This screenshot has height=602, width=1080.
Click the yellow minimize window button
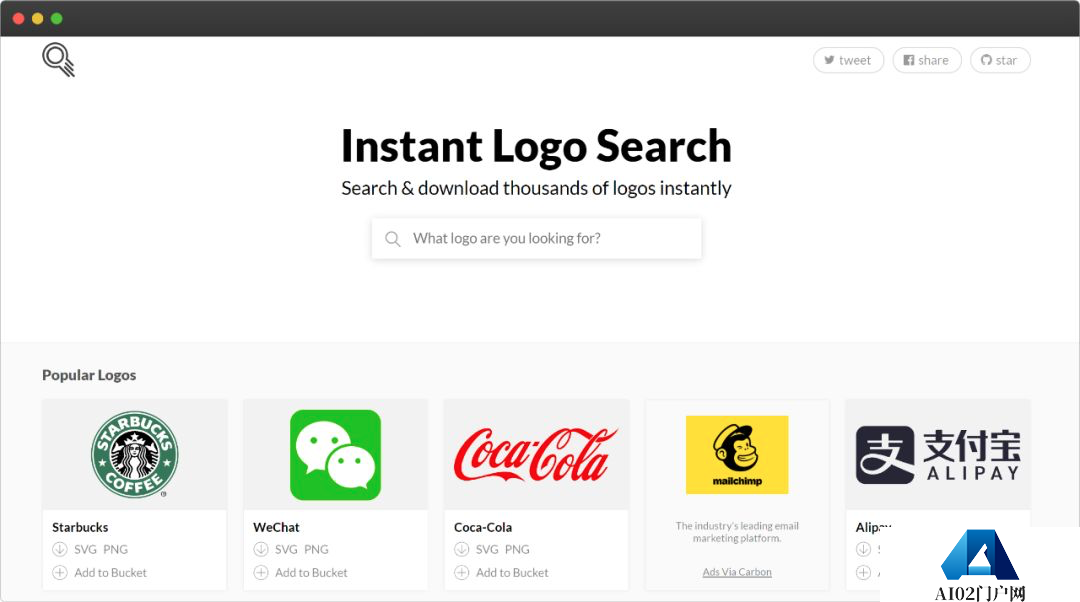click(37, 19)
